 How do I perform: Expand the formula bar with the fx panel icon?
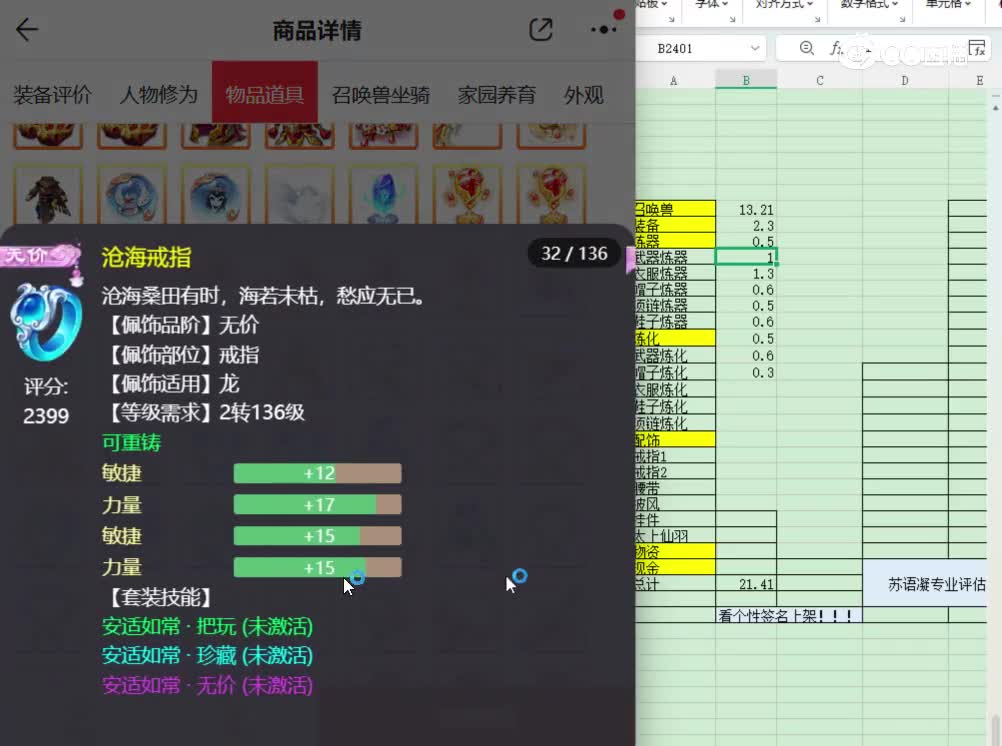coord(977,48)
